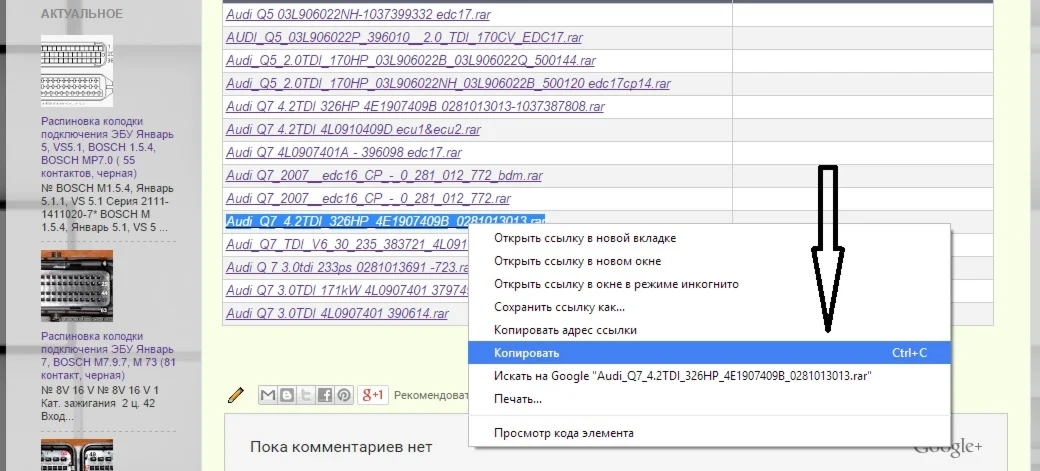
Task: Choose 'Открыть ссылку в новой вкладке'
Action: click(x=709, y=238)
